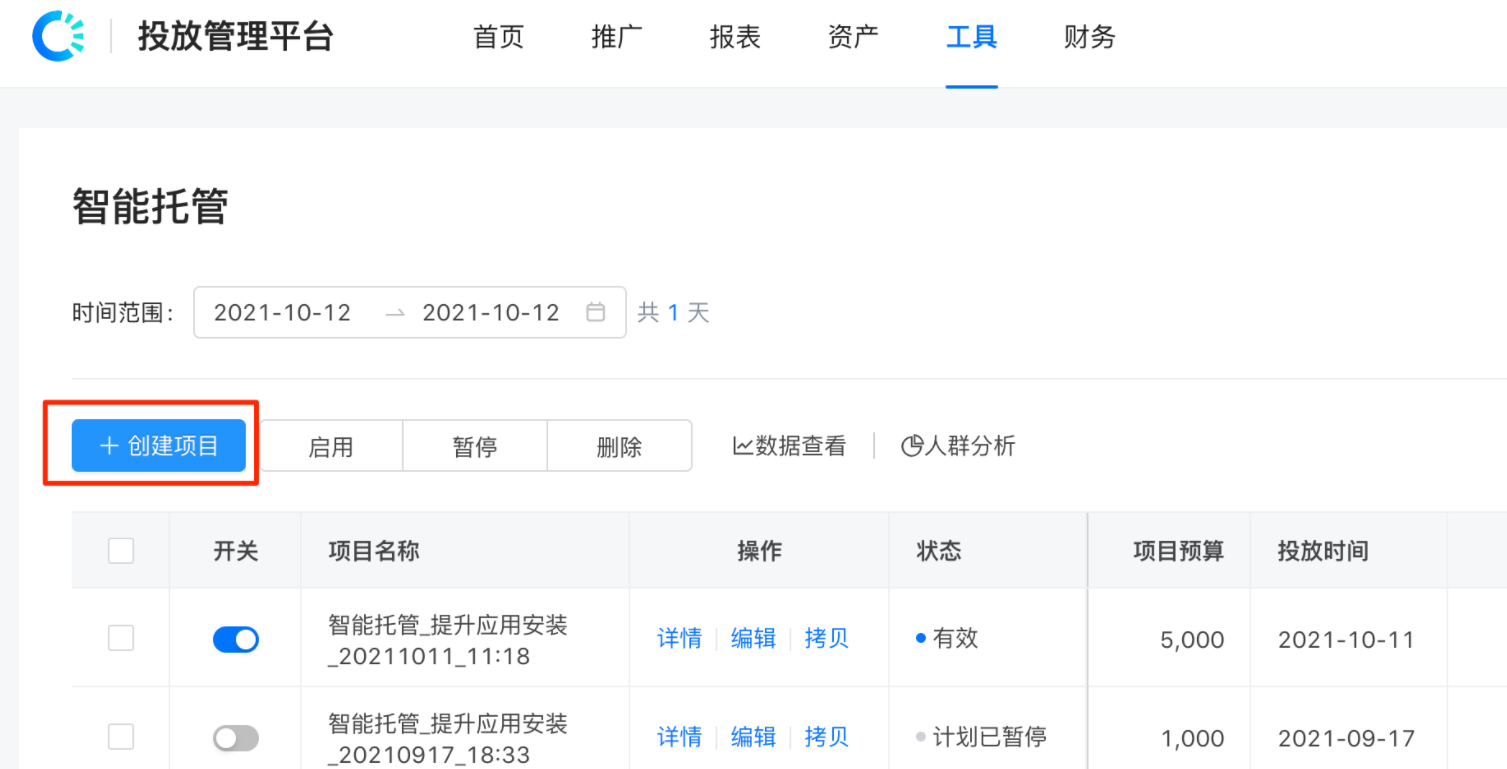Check the first project row checkbox
The image size is (1507, 769).
pyautogui.click(x=120, y=637)
